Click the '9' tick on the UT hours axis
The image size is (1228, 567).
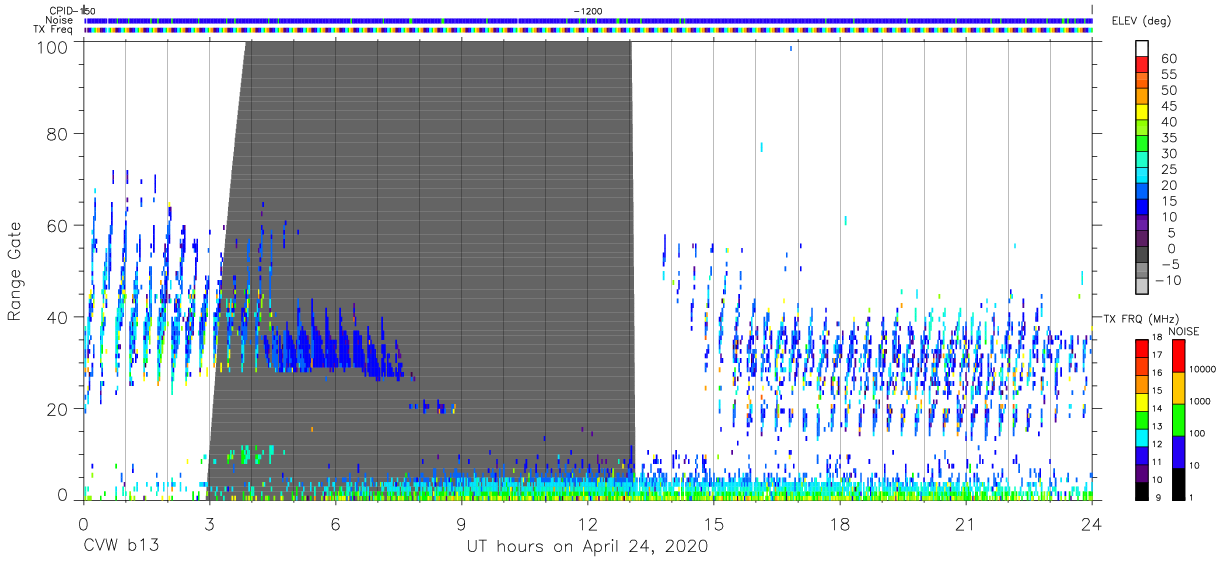click(461, 524)
